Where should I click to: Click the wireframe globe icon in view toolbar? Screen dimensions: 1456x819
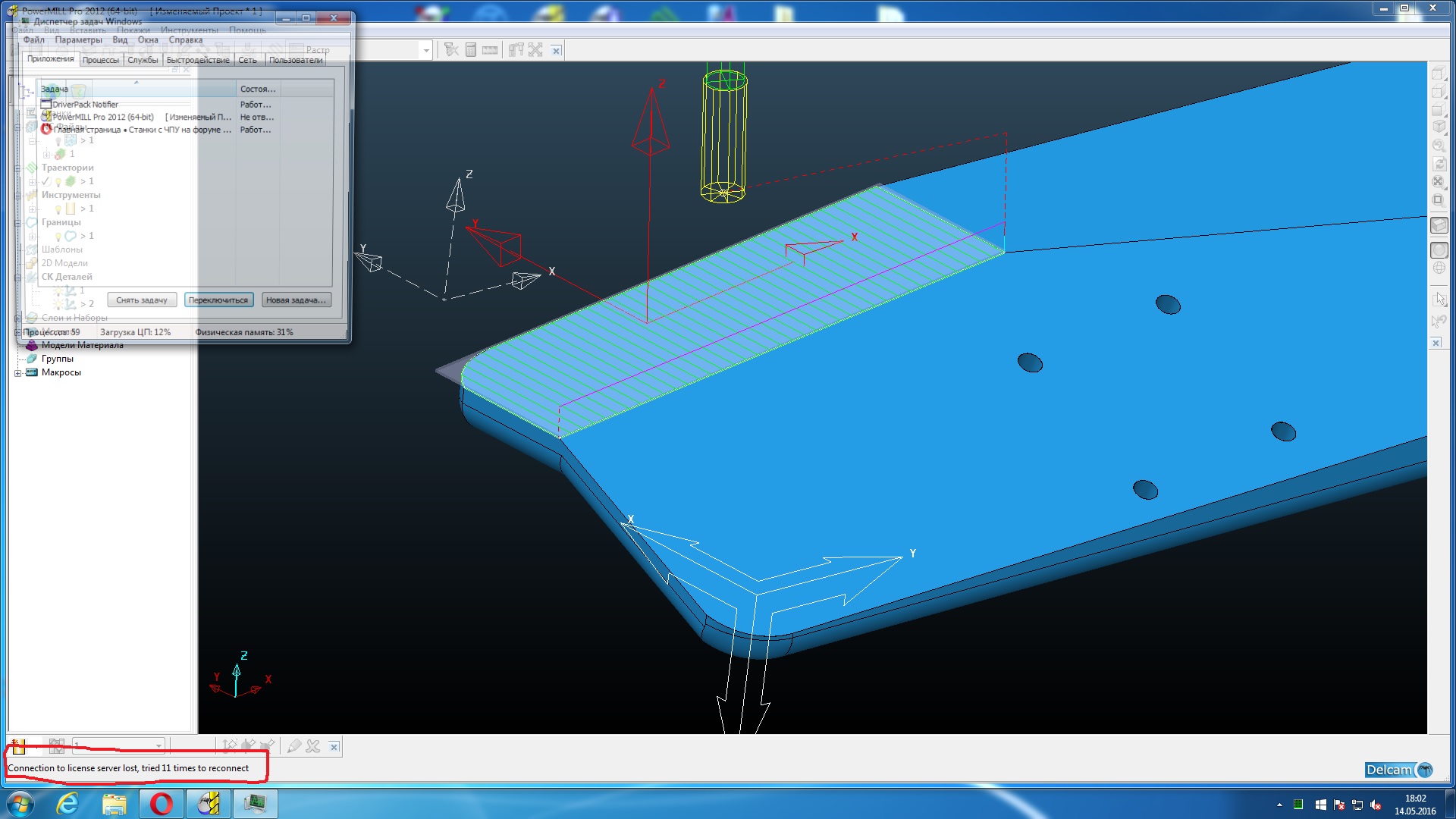(x=1439, y=268)
